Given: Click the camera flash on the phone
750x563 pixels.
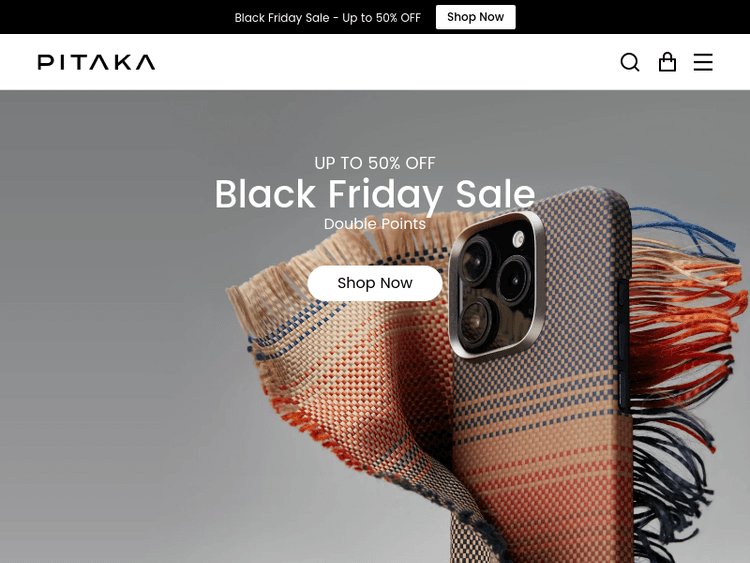Looking at the screenshot, I should [x=518, y=239].
